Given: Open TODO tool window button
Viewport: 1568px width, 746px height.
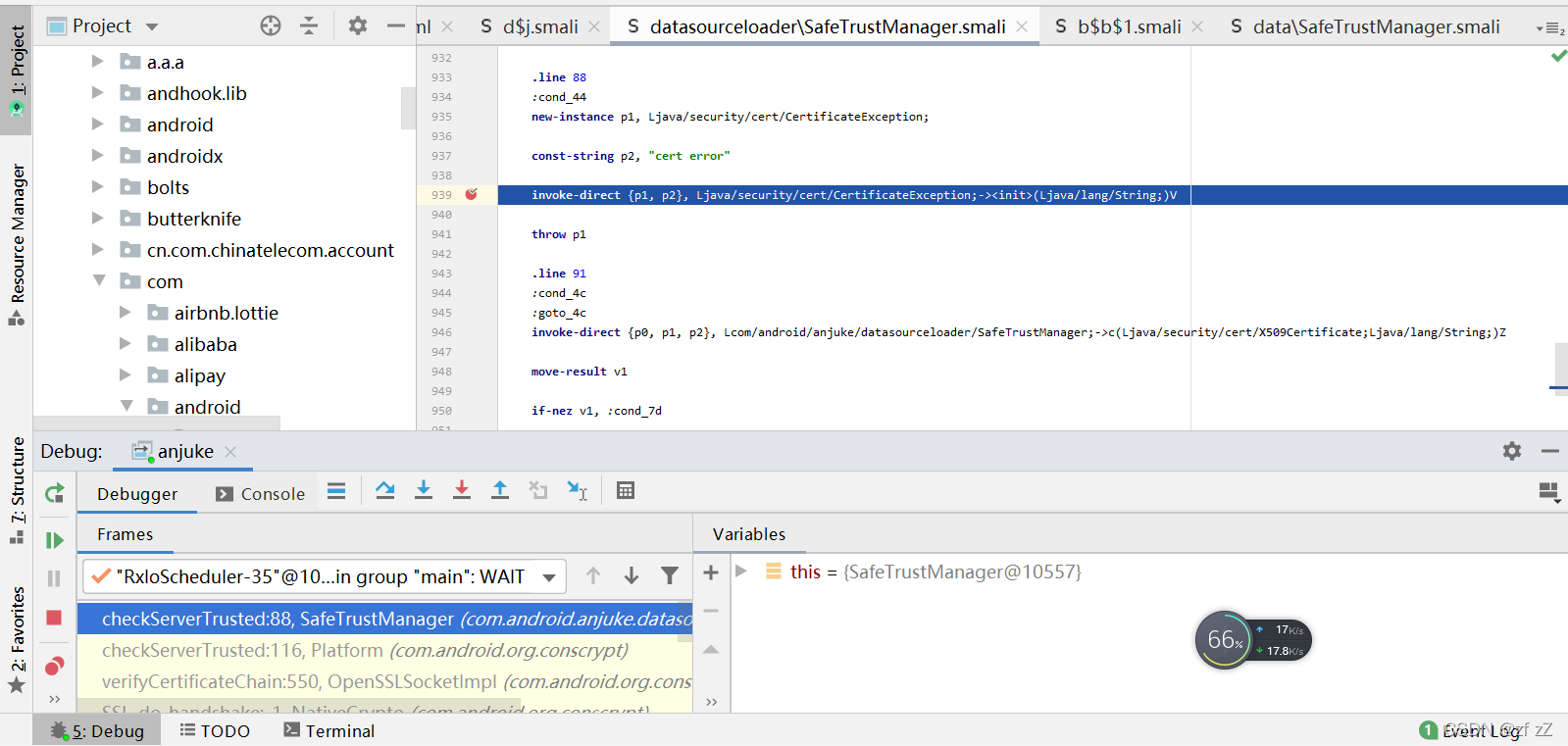Looking at the screenshot, I should 215,730.
